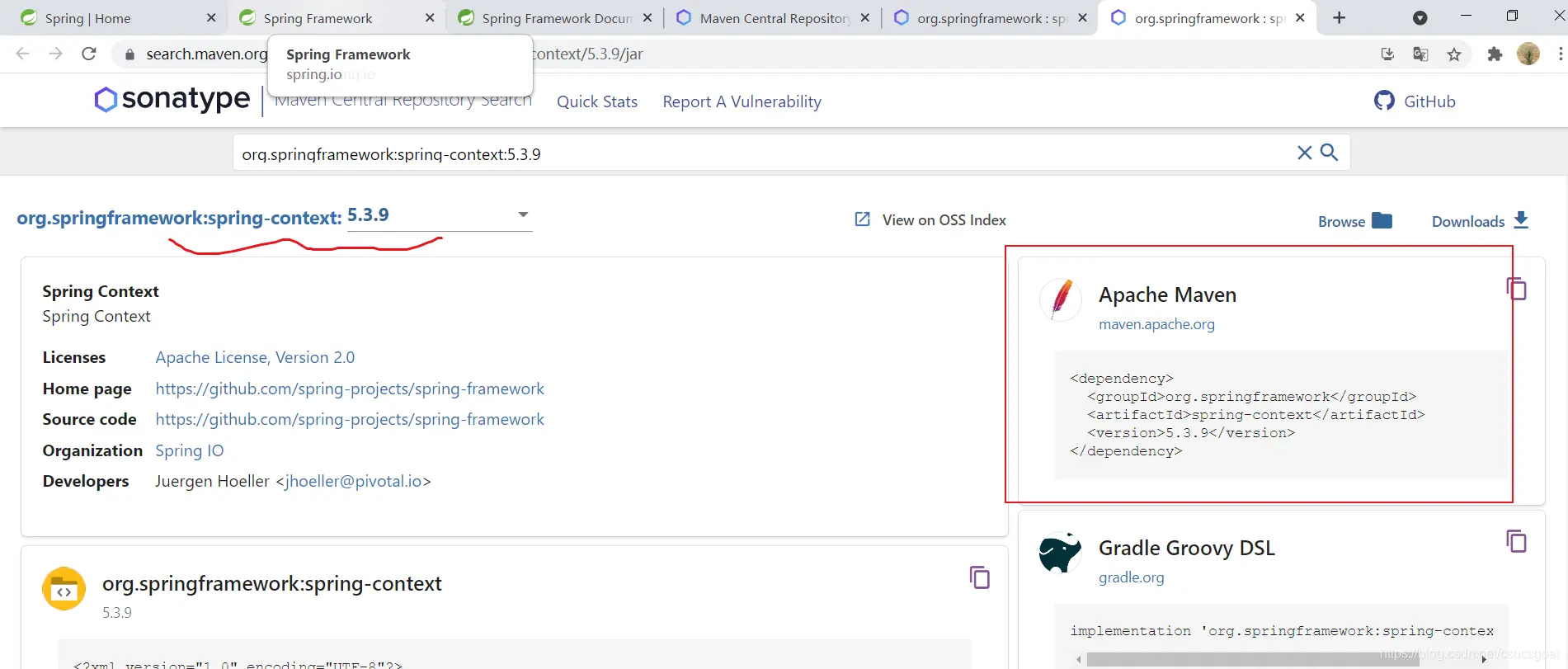
Task: Open the Quick Stats page
Action: pyautogui.click(x=597, y=101)
